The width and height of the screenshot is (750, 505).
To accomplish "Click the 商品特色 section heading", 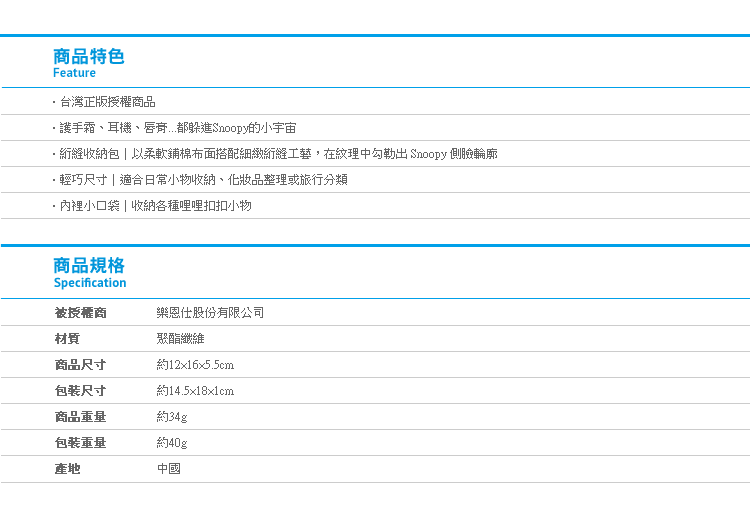I will (x=89, y=56).
